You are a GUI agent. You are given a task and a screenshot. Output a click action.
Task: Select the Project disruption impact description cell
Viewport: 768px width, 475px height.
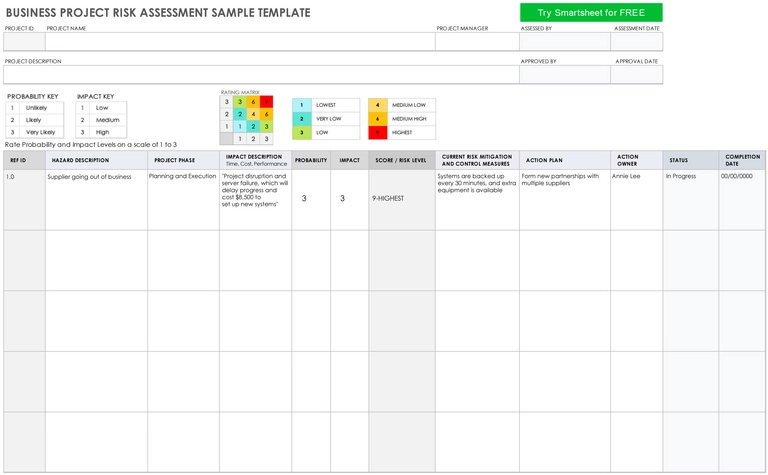(x=256, y=200)
